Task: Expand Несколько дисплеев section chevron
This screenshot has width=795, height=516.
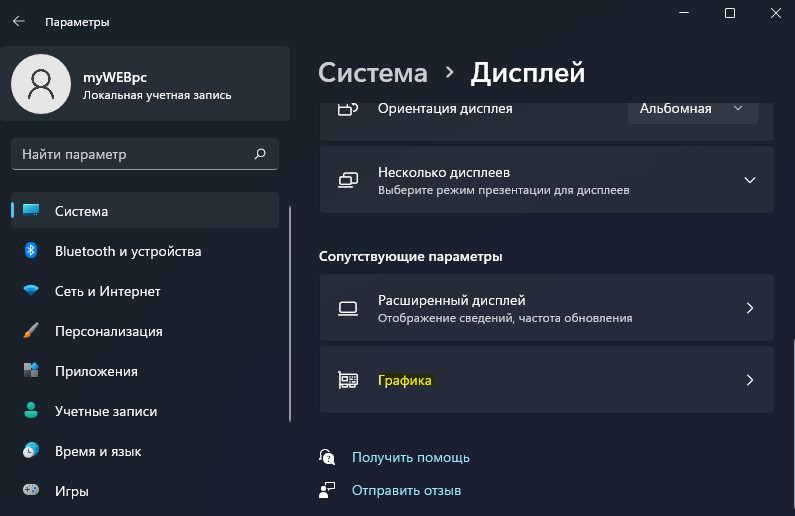Action: 749,180
